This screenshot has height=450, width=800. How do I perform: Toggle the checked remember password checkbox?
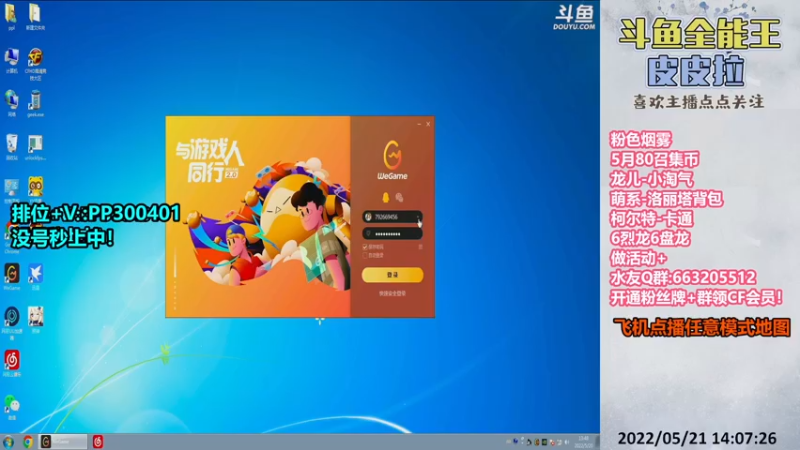[x=365, y=247]
